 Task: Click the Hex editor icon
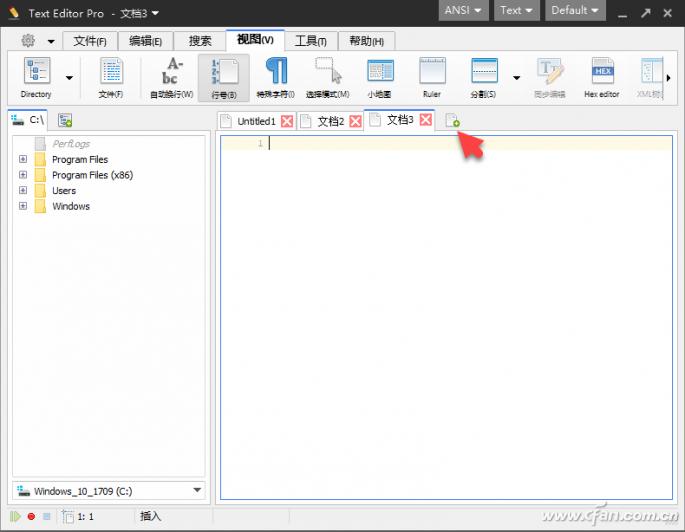point(602,76)
